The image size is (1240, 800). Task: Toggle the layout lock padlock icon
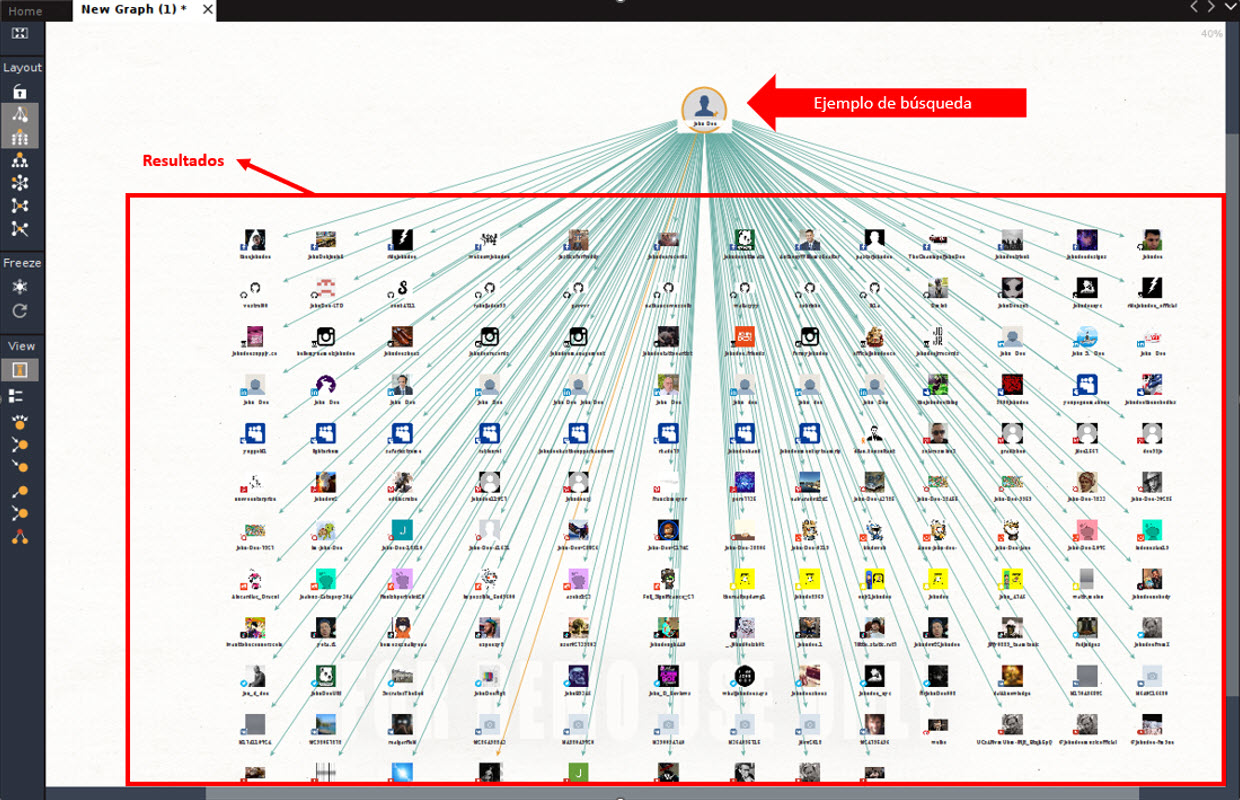[x=20, y=92]
